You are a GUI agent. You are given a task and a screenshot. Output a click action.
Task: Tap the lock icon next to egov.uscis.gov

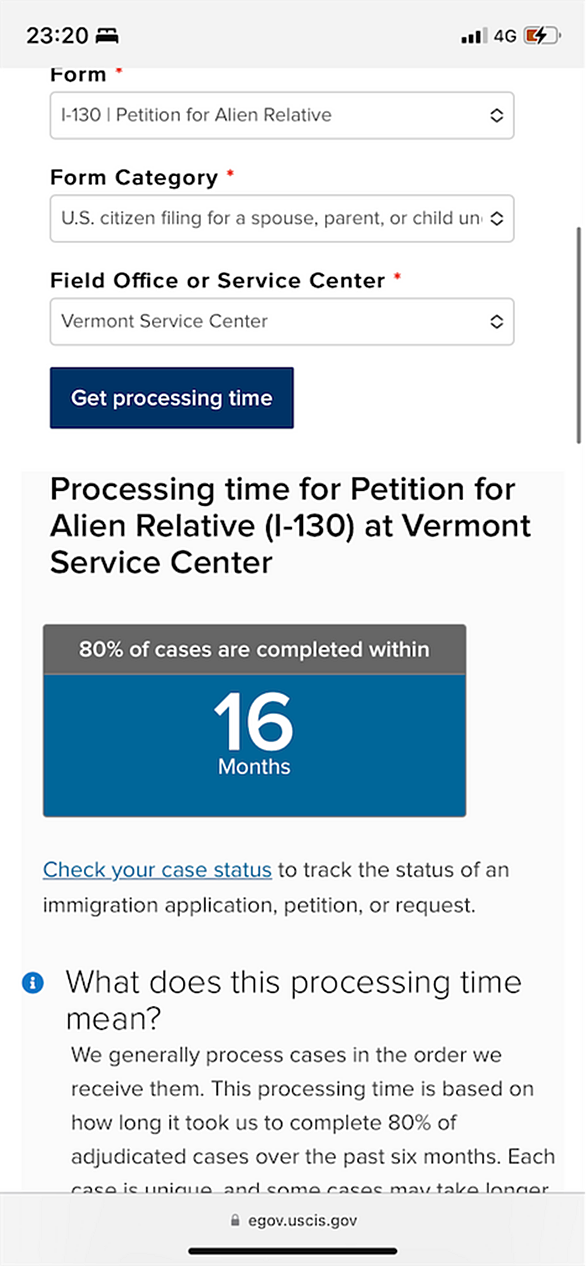236,1220
